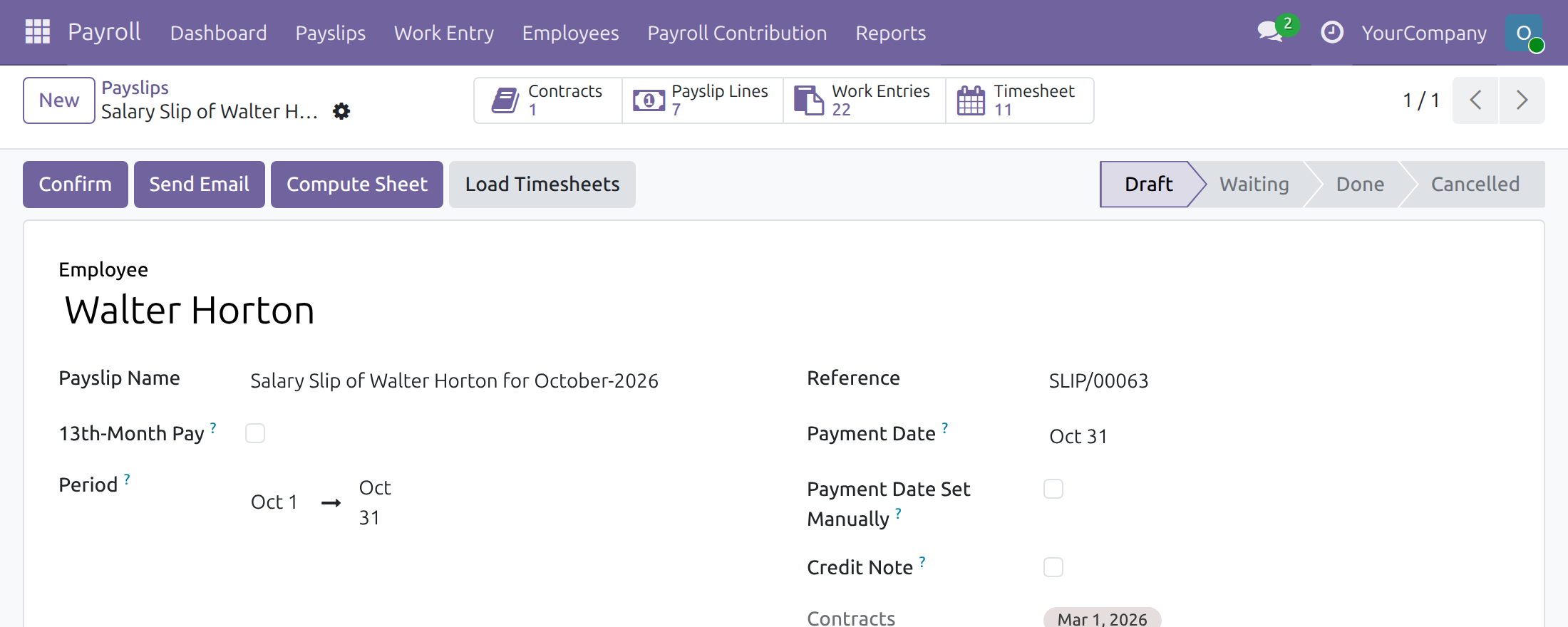Toggle Payment Date Set Manually checkbox
Viewport: 1568px width, 627px height.
click(x=1053, y=489)
